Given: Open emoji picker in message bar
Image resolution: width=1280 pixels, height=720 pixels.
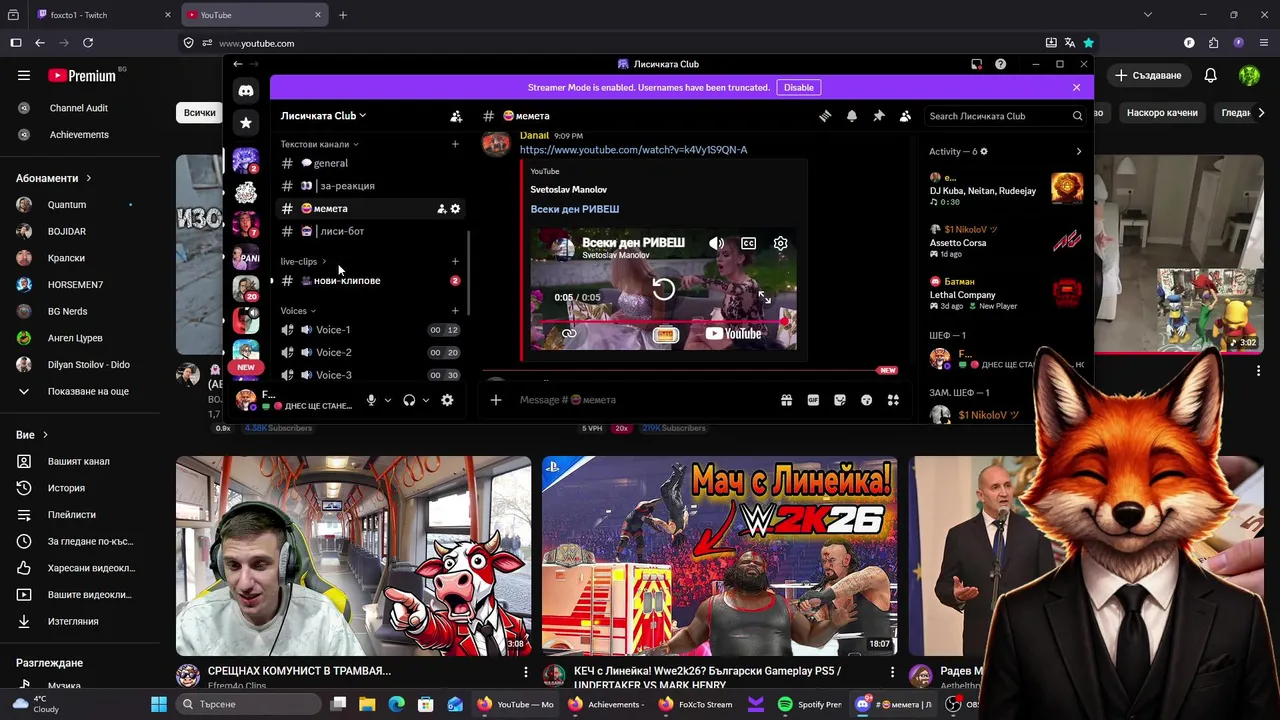Looking at the screenshot, I should pos(866,400).
